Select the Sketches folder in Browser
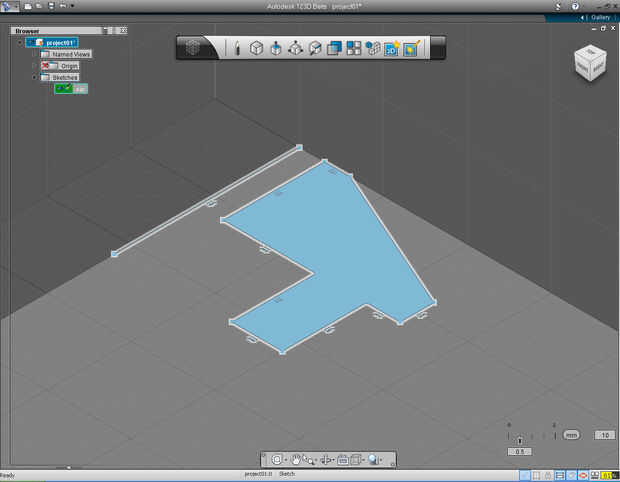Viewport: 620px width, 482px height. tap(60, 77)
